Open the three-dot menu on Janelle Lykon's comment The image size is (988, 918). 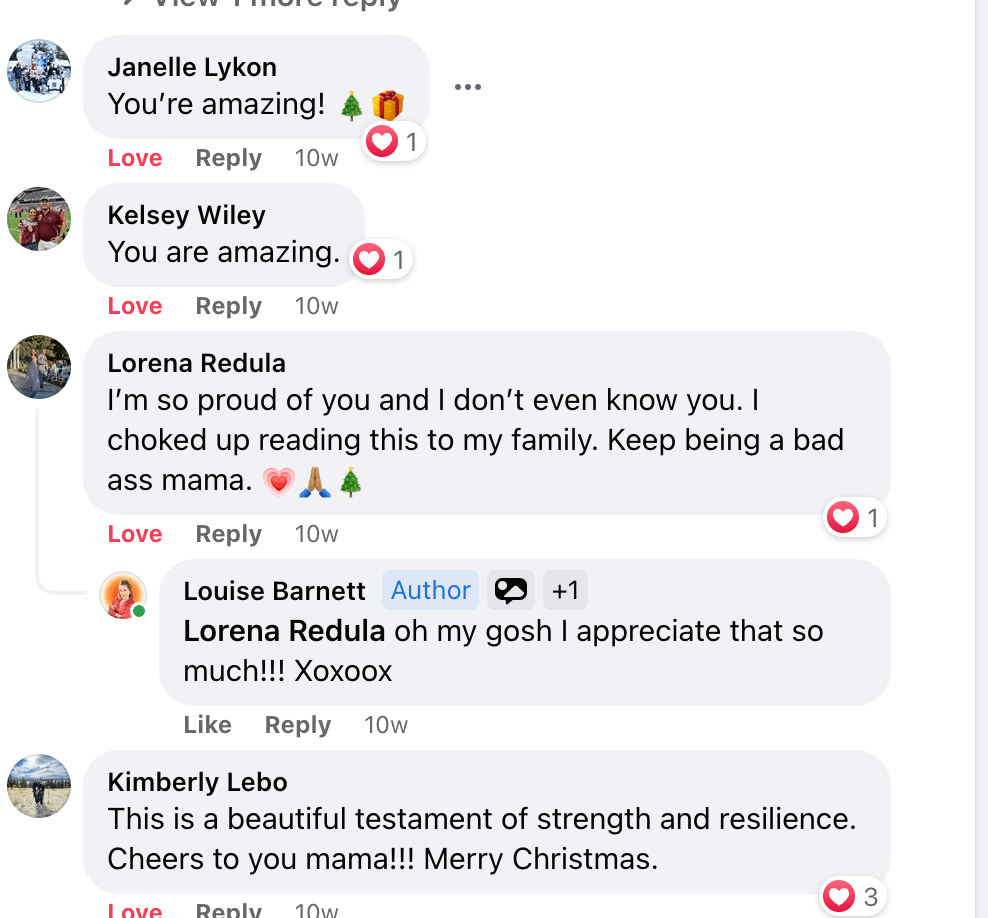tap(467, 87)
